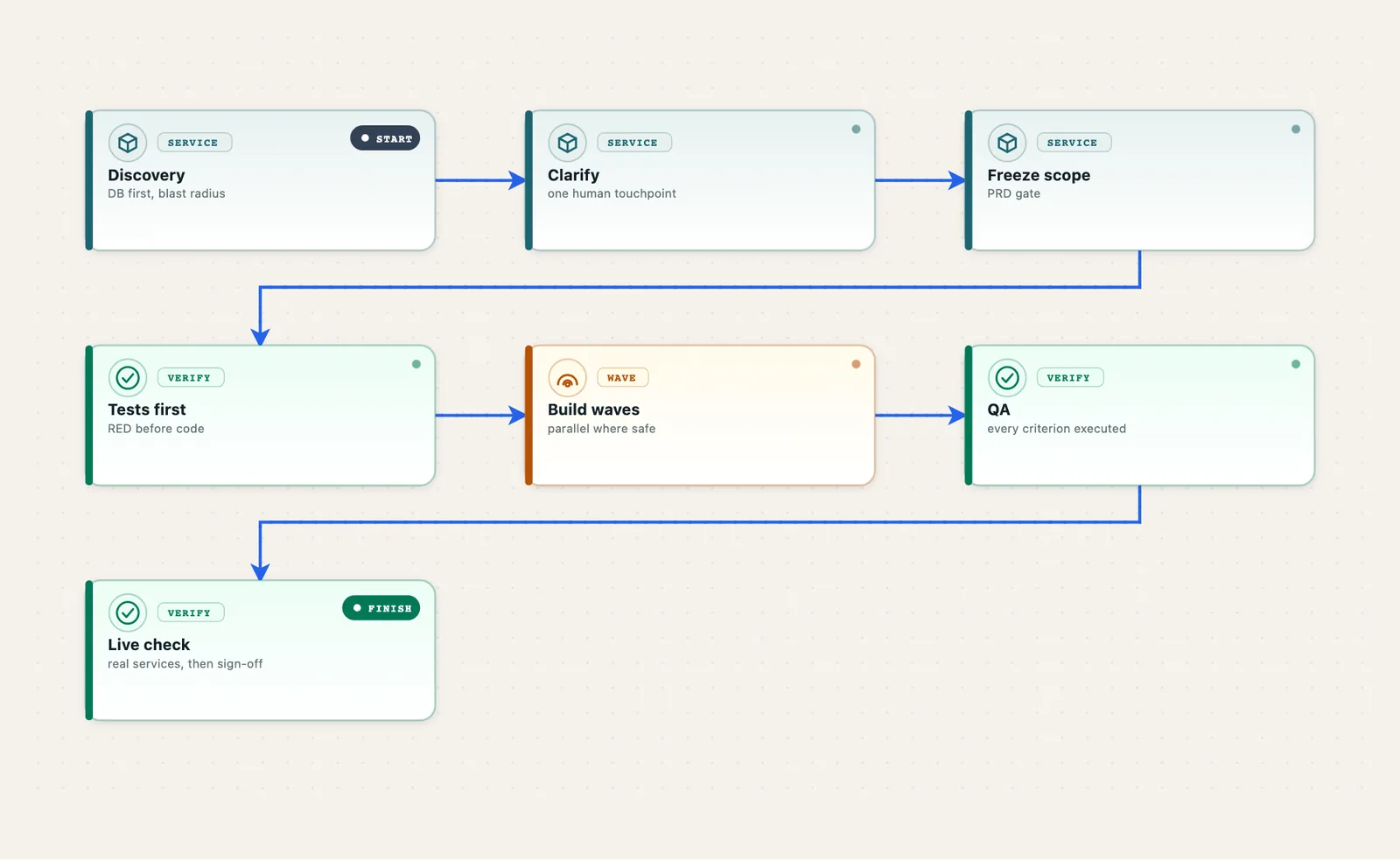
Task: Click the FINISH badge on Live check
Action: pyautogui.click(x=381, y=608)
